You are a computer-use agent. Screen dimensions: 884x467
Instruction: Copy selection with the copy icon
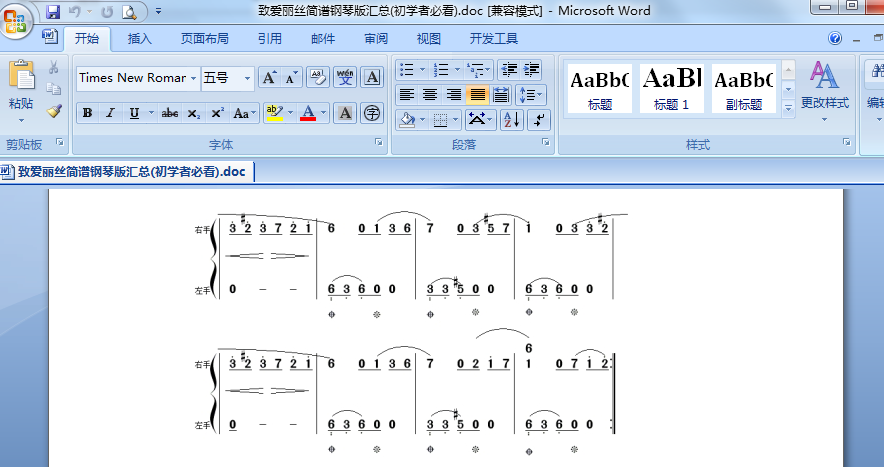point(54,89)
